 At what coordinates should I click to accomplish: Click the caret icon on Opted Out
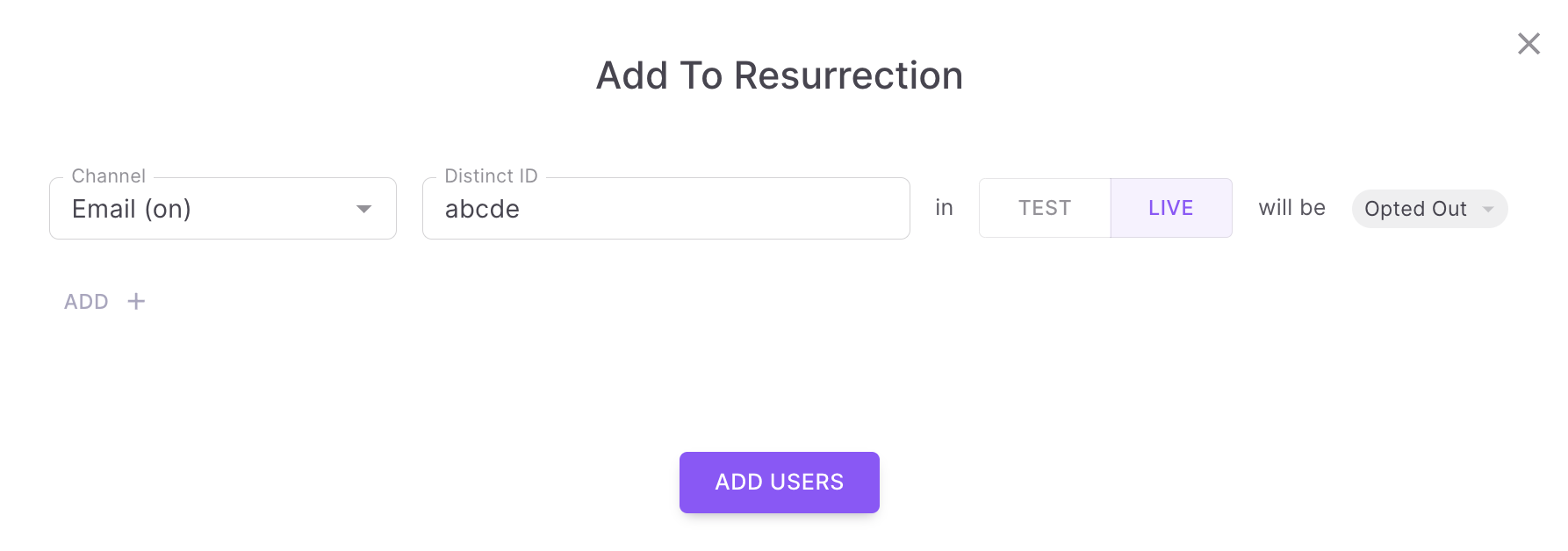coord(1488,209)
